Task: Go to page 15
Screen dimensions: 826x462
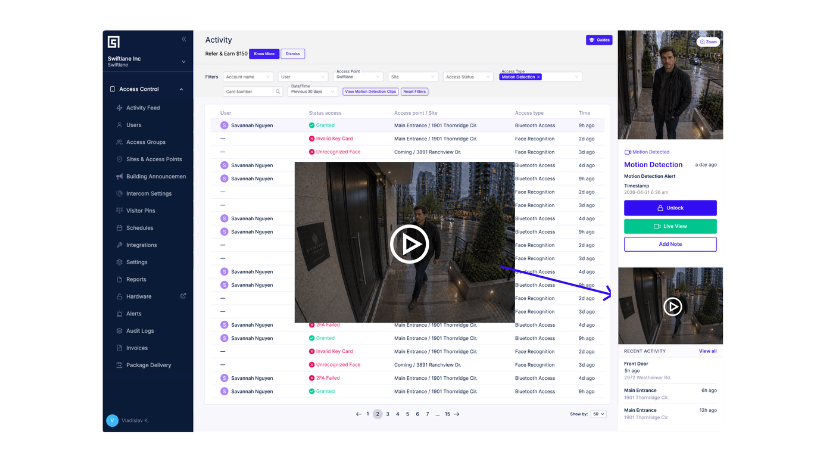Action: 447,414
